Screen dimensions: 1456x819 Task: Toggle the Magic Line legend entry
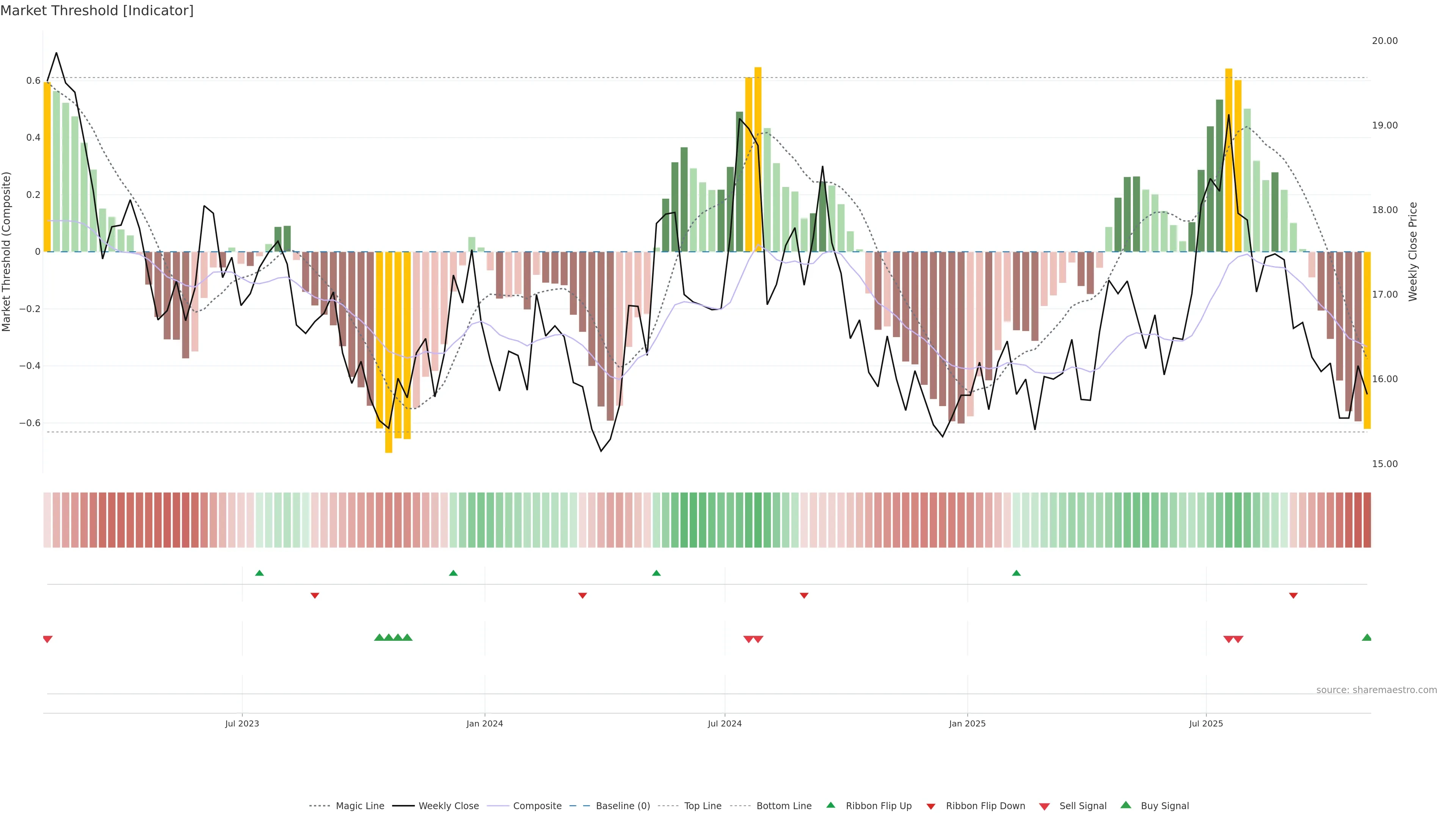click(x=359, y=806)
